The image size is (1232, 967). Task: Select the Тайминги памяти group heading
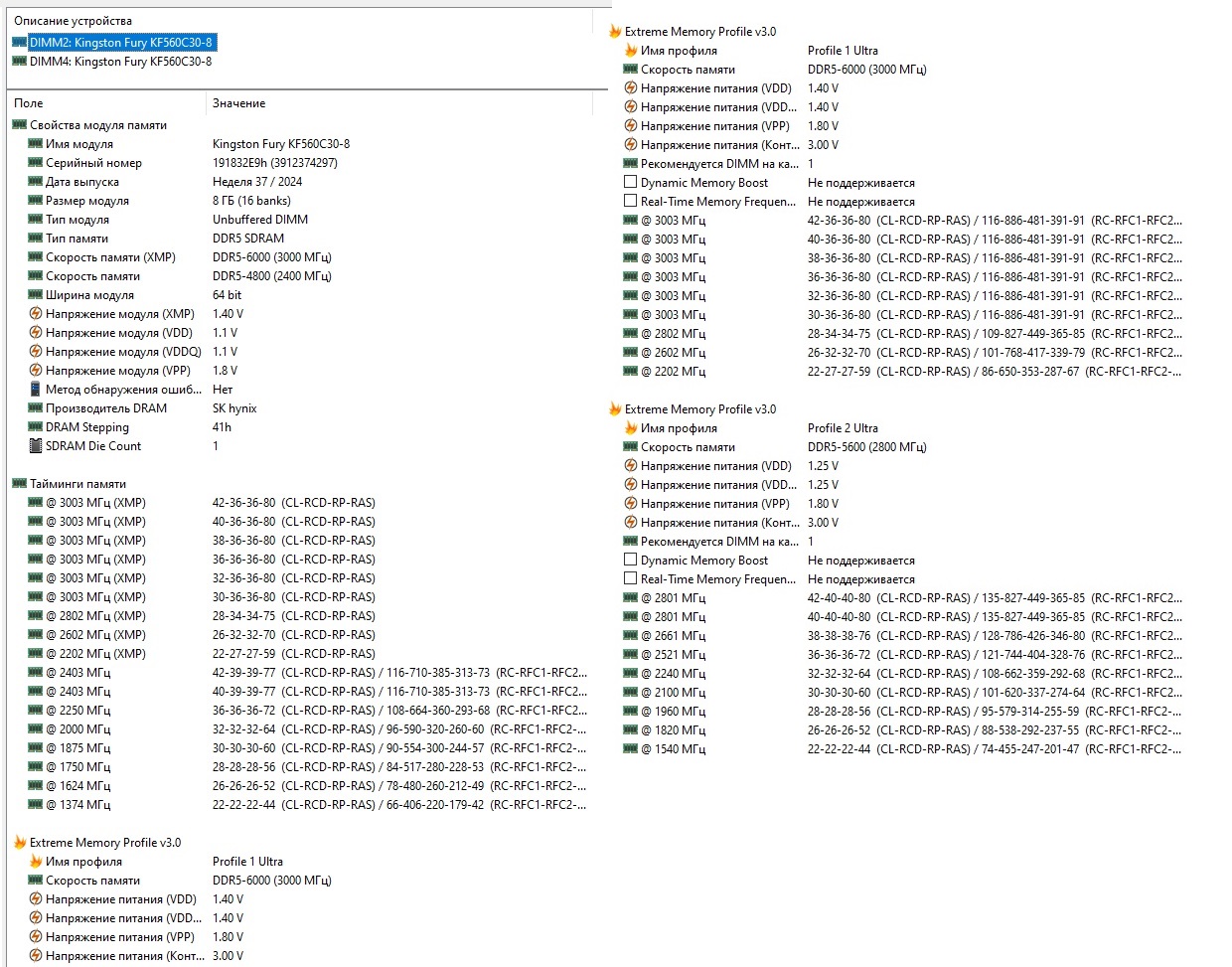(x=78, y=484)
